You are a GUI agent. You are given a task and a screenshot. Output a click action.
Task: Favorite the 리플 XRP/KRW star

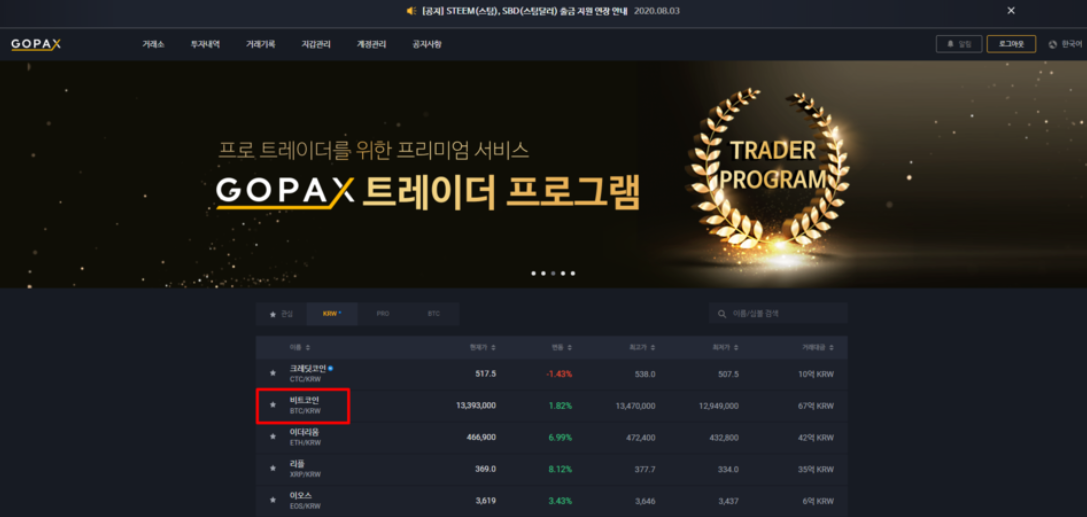pos(272,468)
